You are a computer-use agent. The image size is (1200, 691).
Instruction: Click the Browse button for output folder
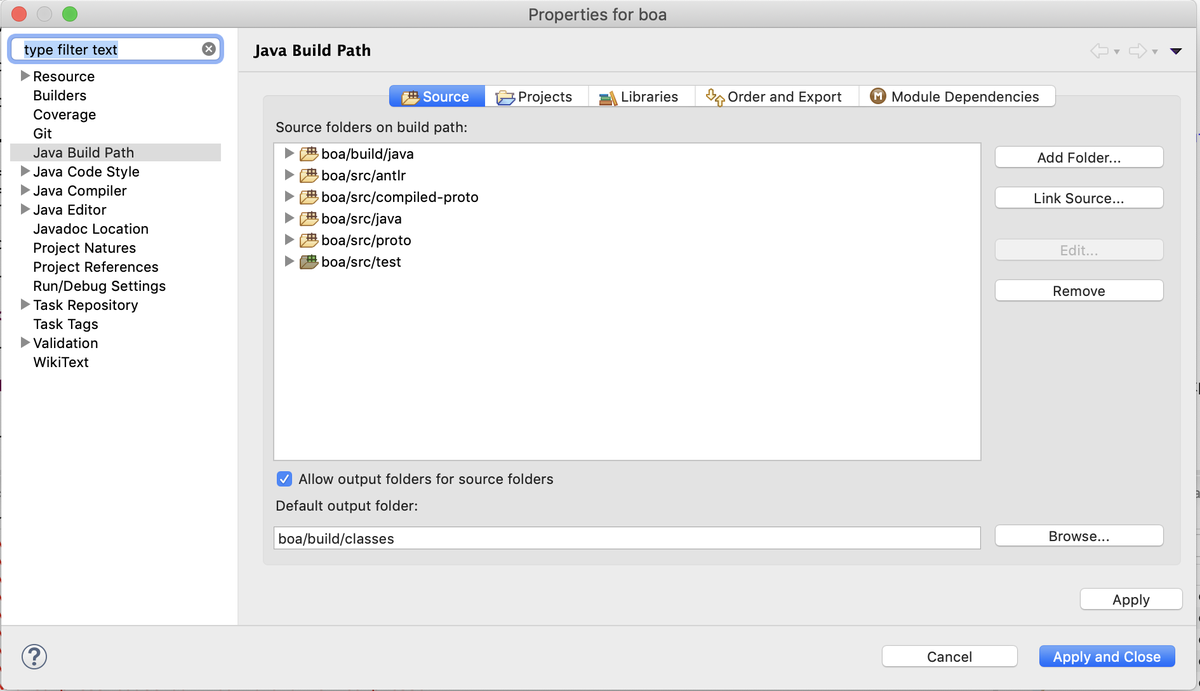[1078, 536]
